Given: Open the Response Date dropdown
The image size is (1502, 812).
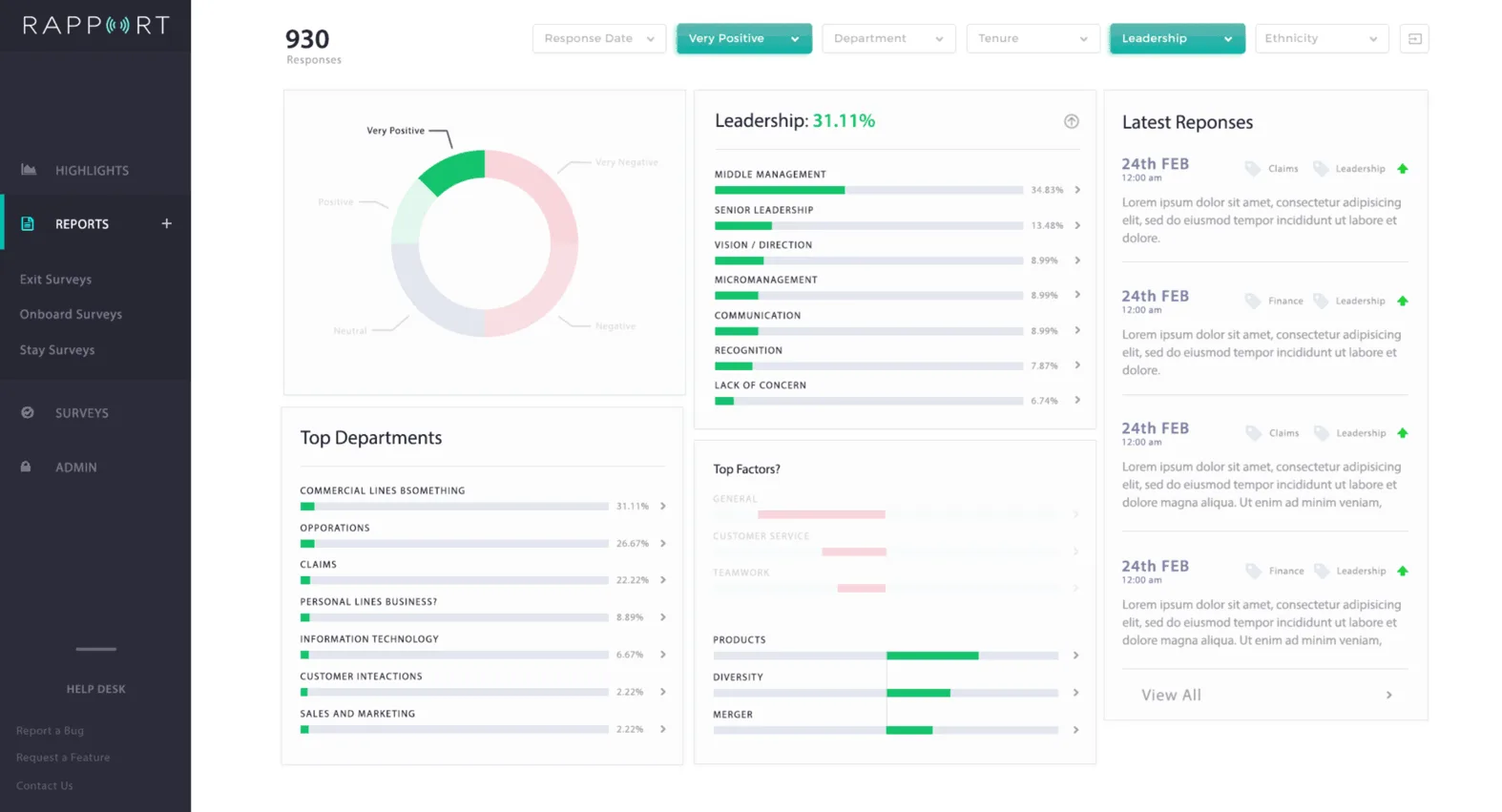Looking at the screenshot, I should click(599, 38).
